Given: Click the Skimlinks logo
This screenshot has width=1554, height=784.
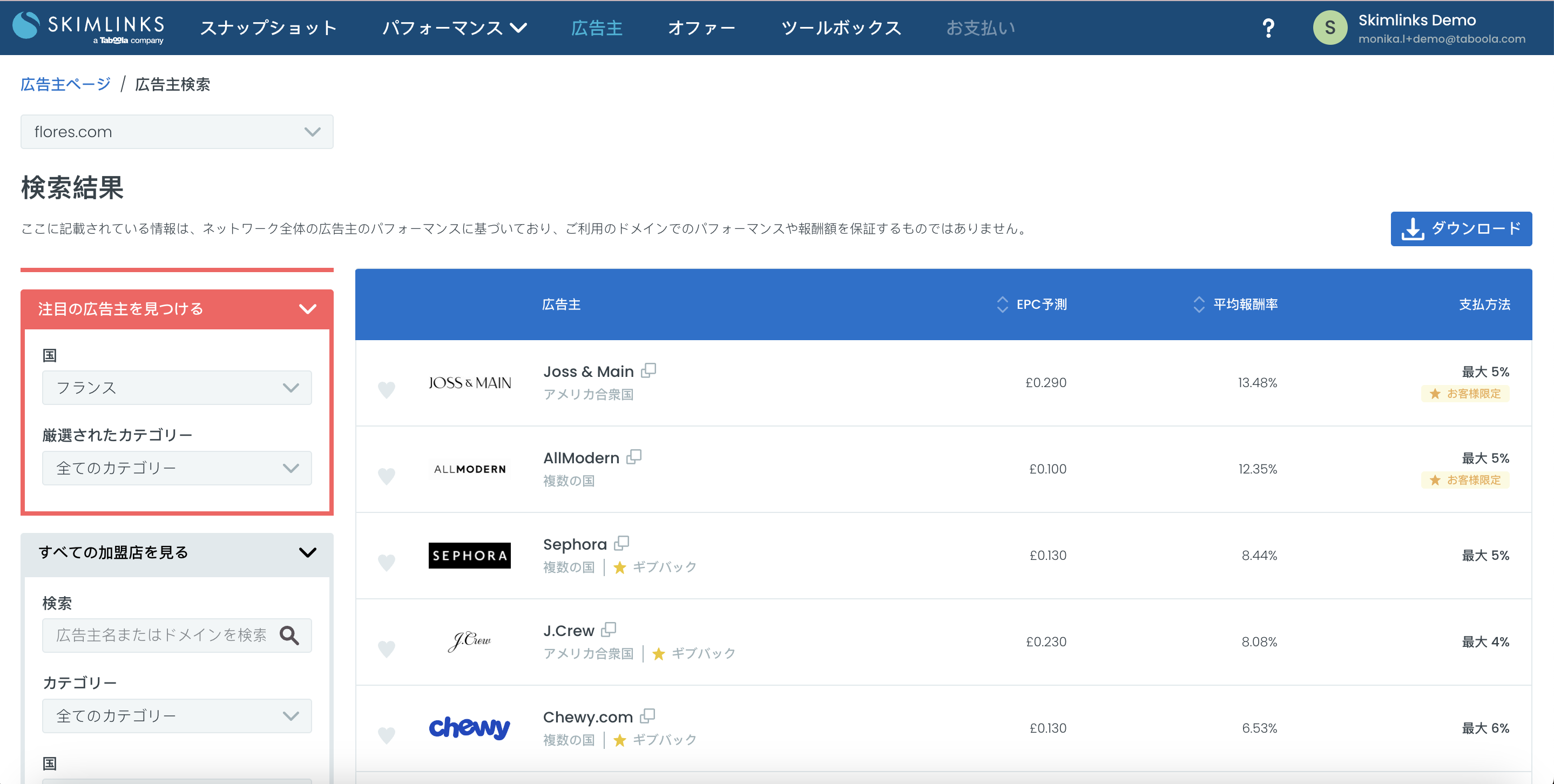Looking at the screenshot, I should tap(88, 28).
